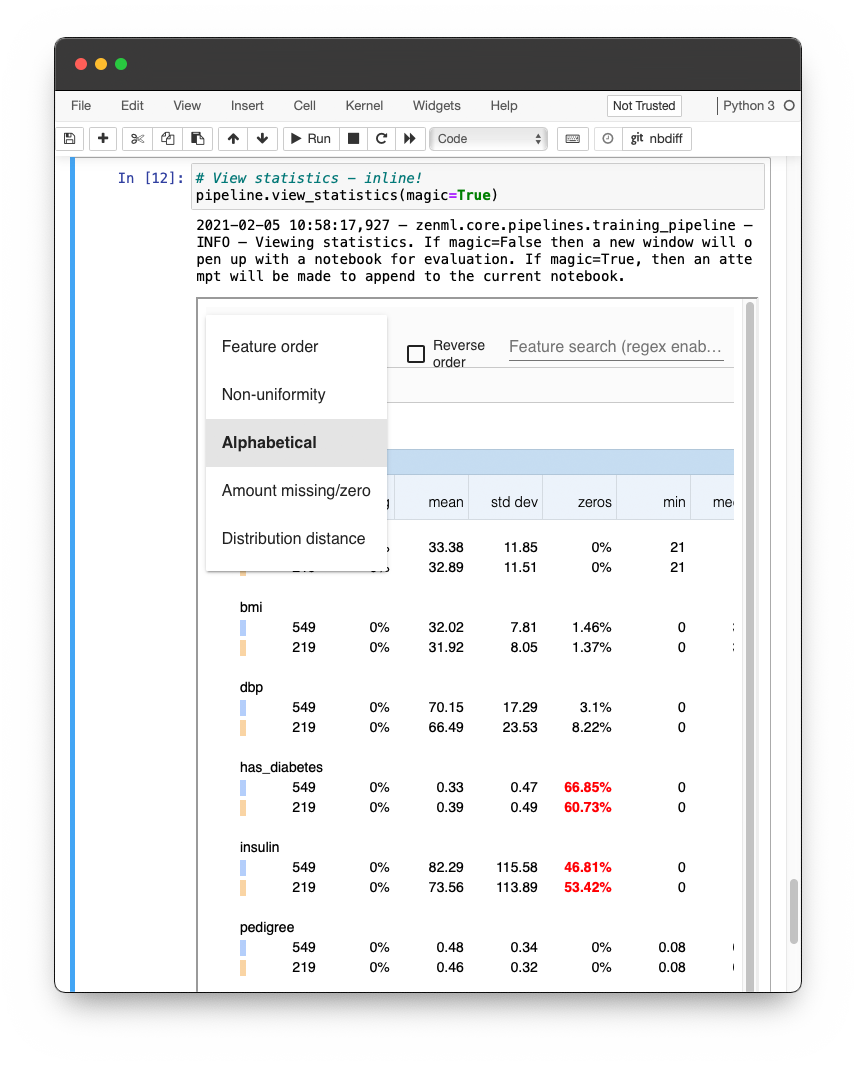Click the clock icon next to nbdiff
This screenshot has height=1066, width=858.
coord(608,139)
